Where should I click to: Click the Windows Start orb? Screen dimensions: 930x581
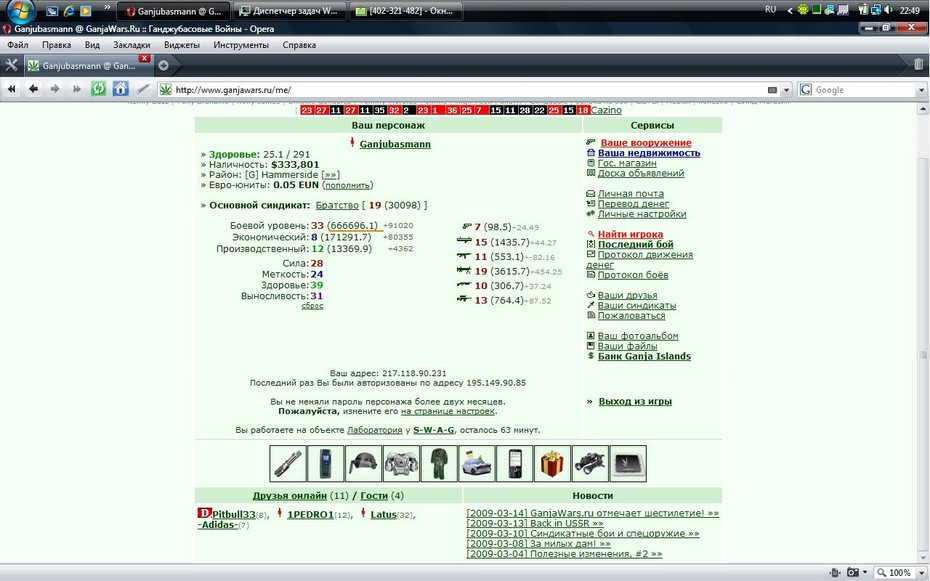21,11
